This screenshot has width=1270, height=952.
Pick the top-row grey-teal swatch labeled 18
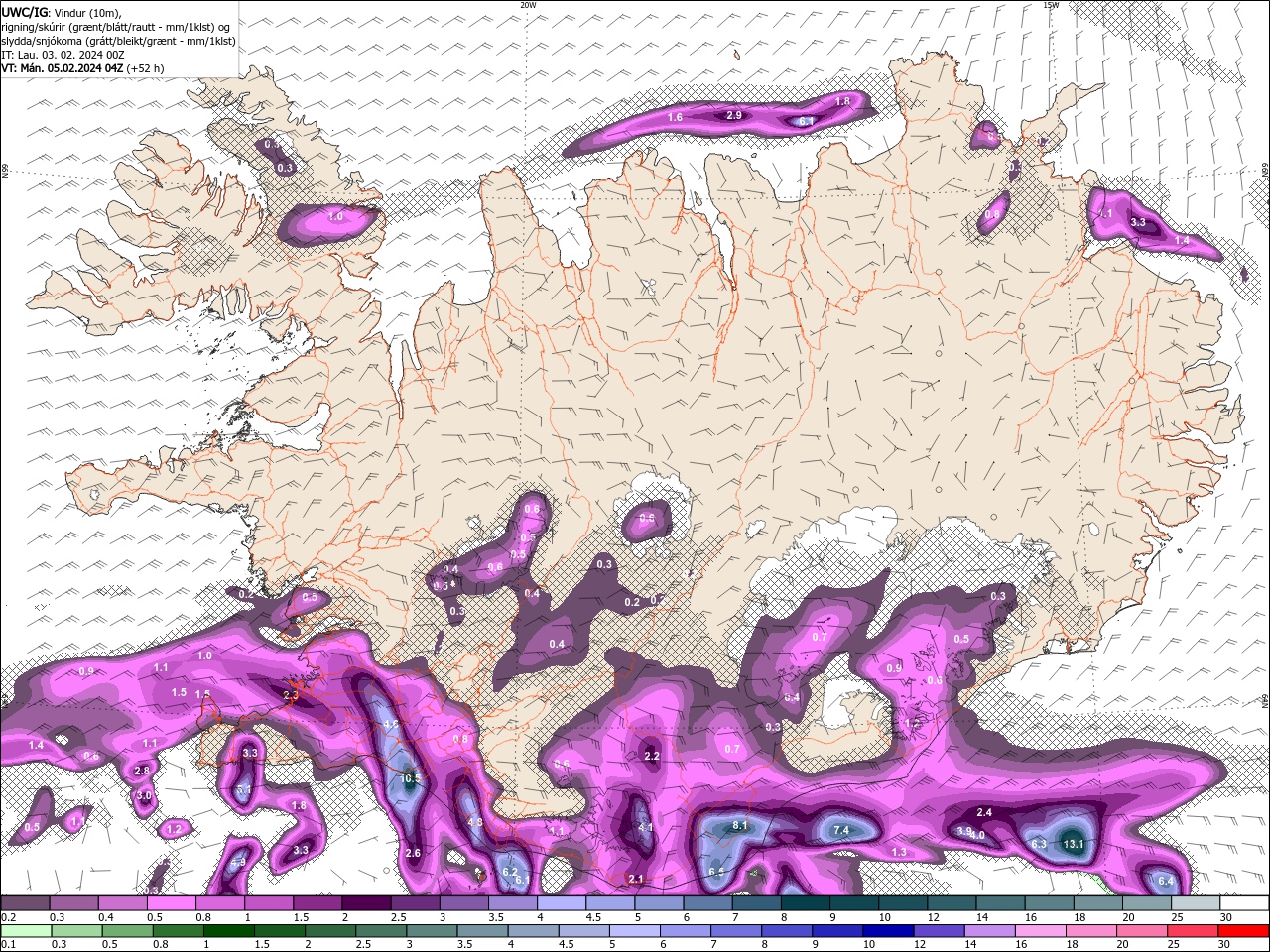[x=1098, y=902]
